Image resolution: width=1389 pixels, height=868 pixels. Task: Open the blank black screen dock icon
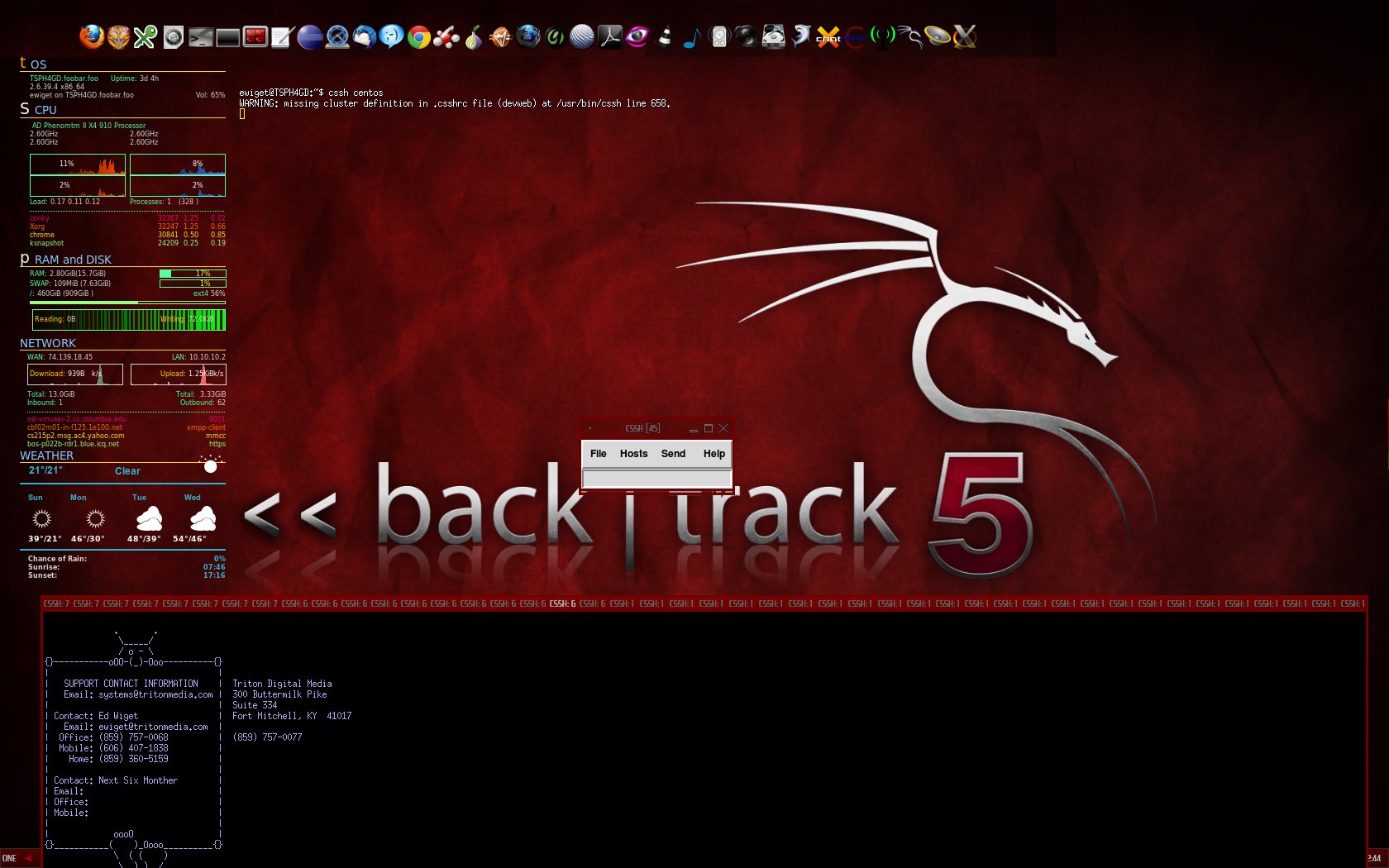[228, 37]
